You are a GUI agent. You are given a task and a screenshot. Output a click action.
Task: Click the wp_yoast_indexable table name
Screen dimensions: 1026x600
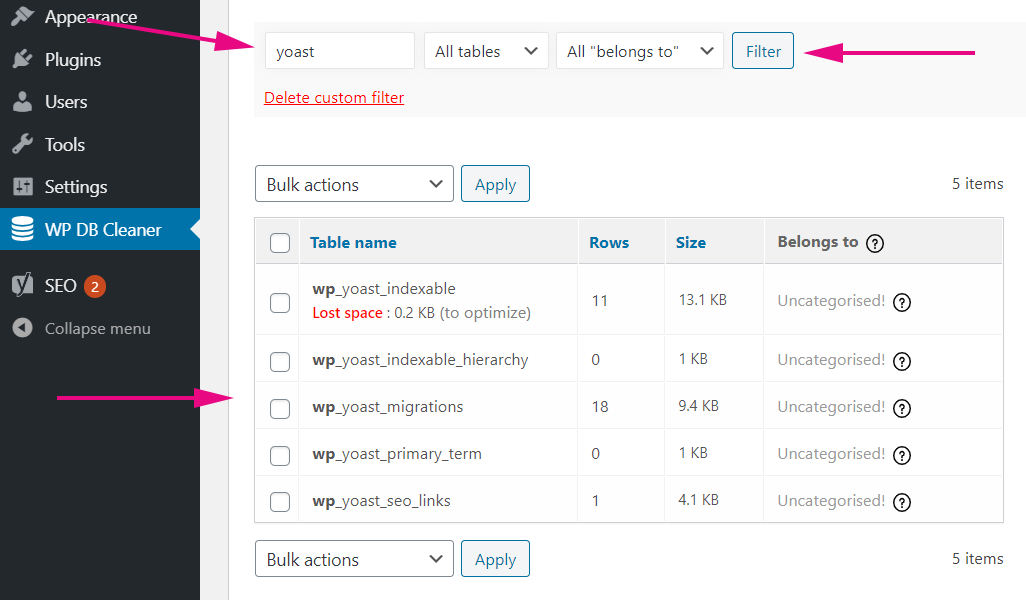pyautogui.click(x=384, y=289)
